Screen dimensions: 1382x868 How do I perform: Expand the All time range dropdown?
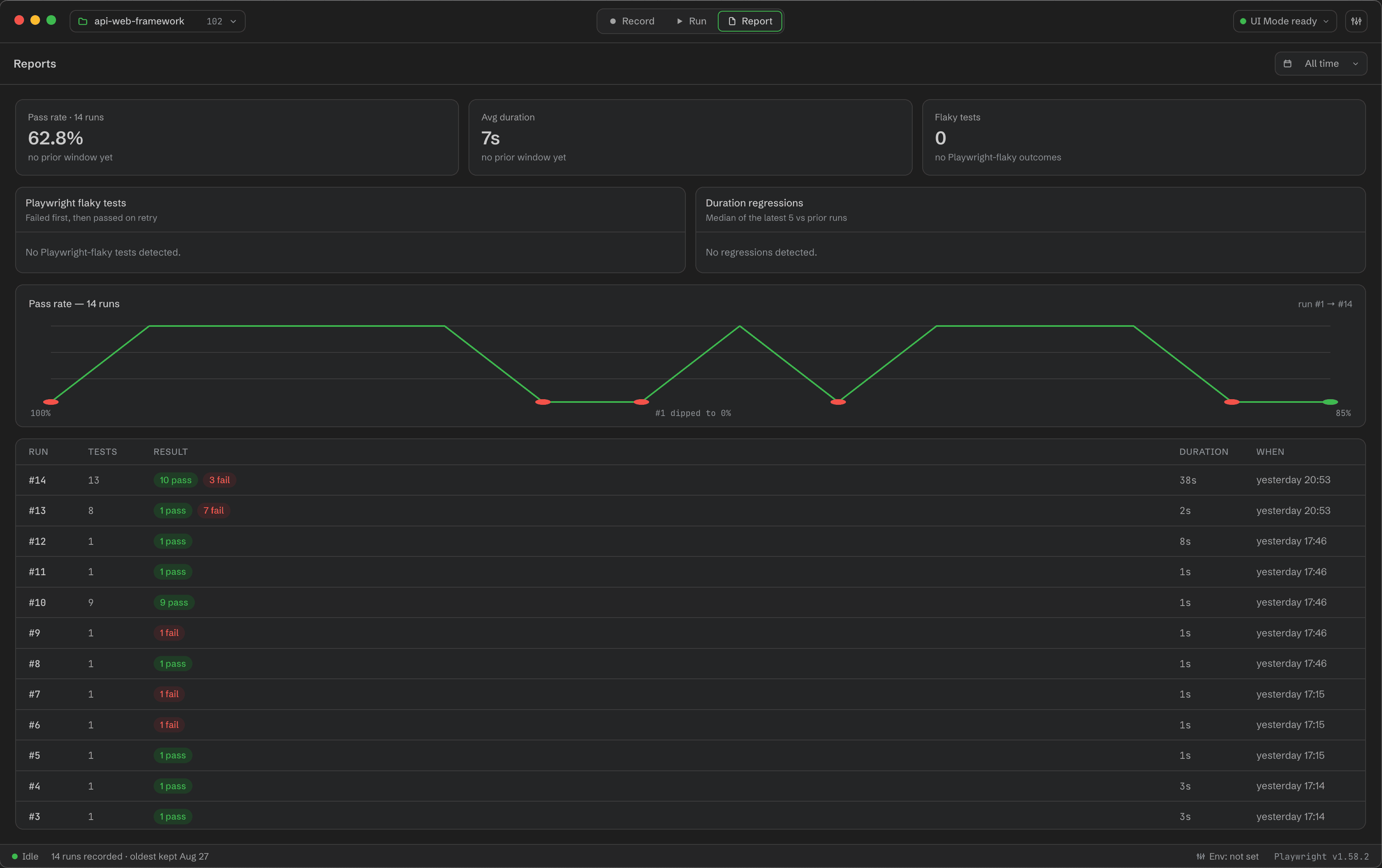click(1321, 64)
